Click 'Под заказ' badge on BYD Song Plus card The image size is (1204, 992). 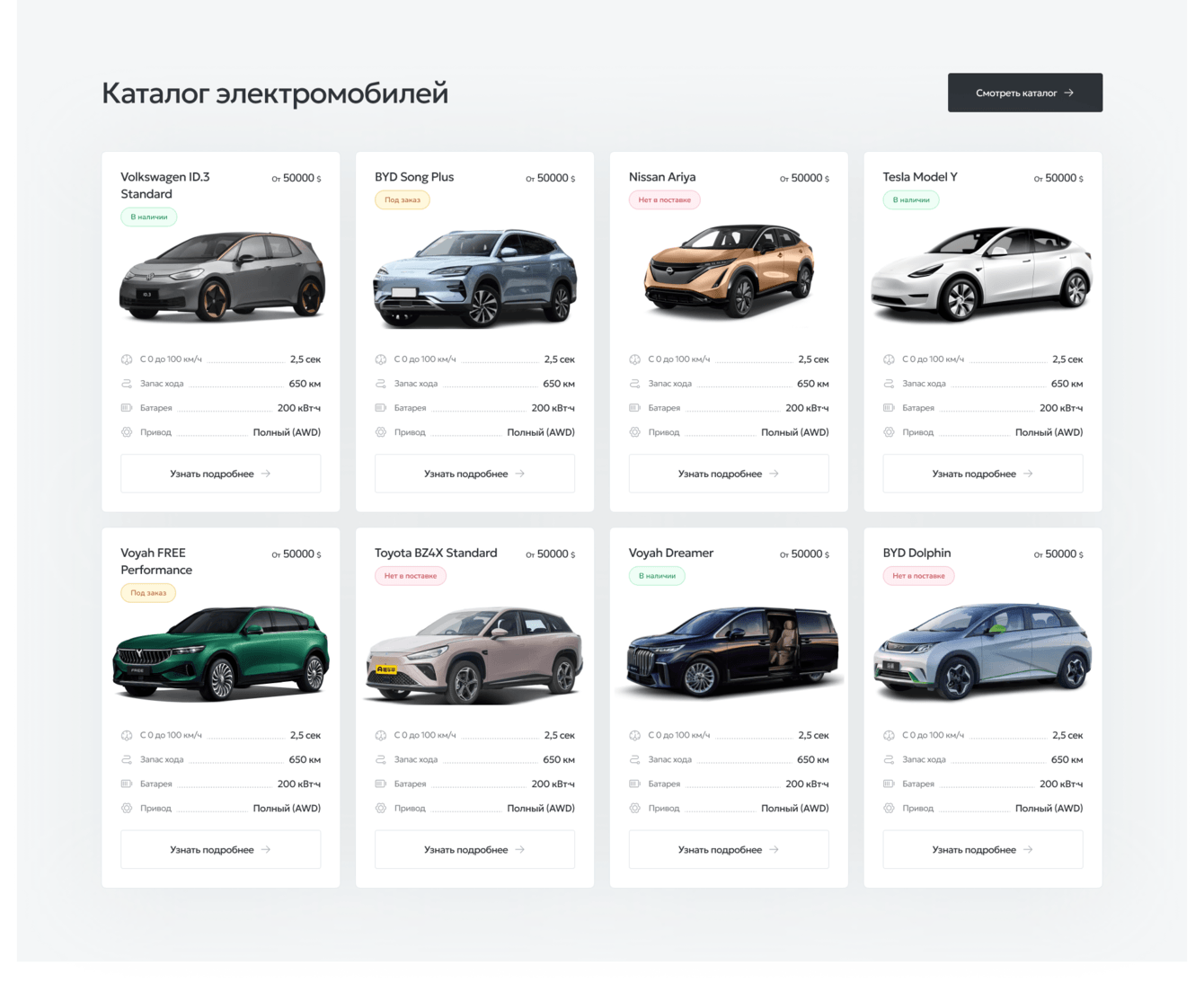point(403,199)
